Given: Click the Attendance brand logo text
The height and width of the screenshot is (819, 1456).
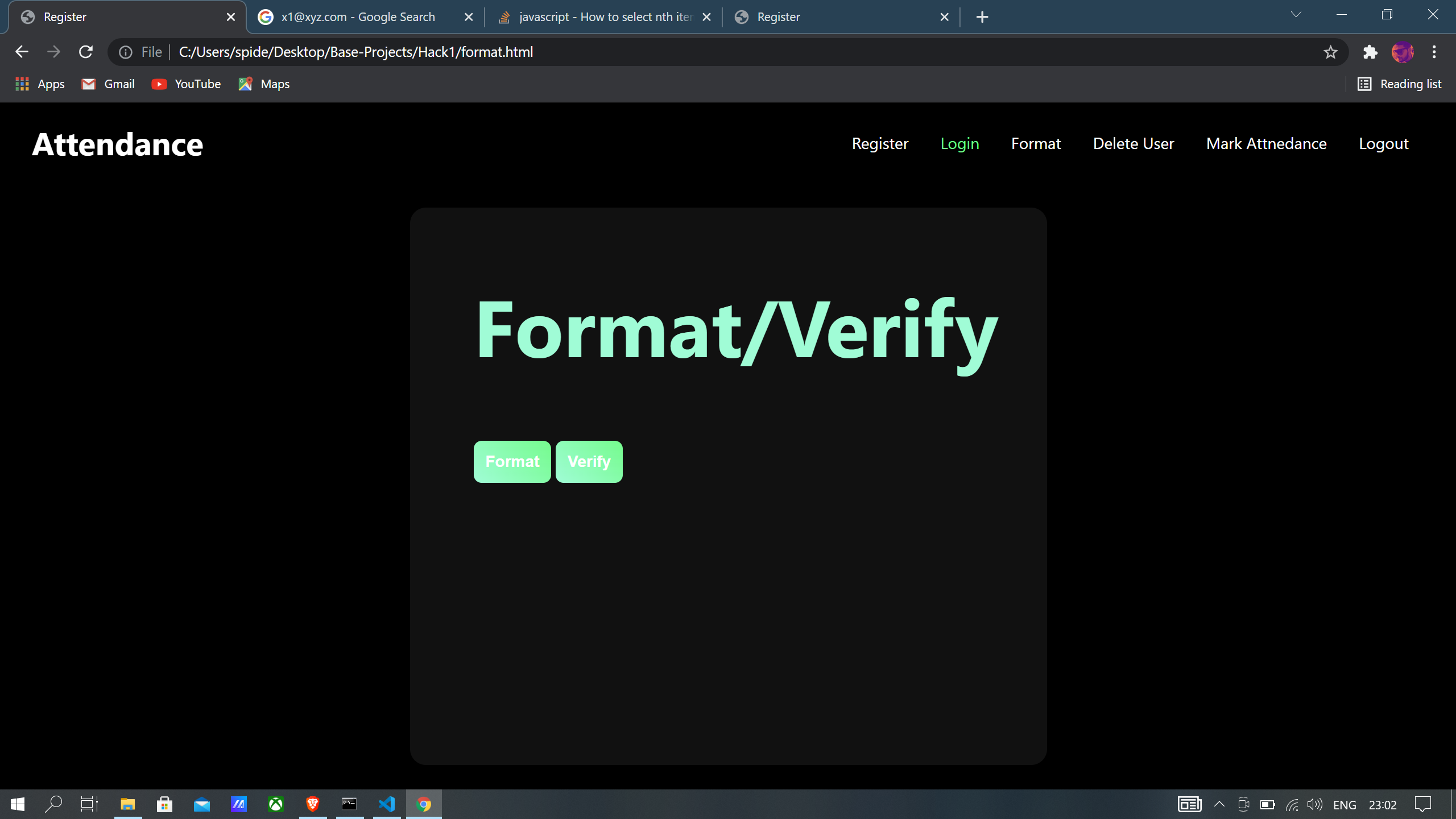Looking at the screenshot, I should coord(117,143).
